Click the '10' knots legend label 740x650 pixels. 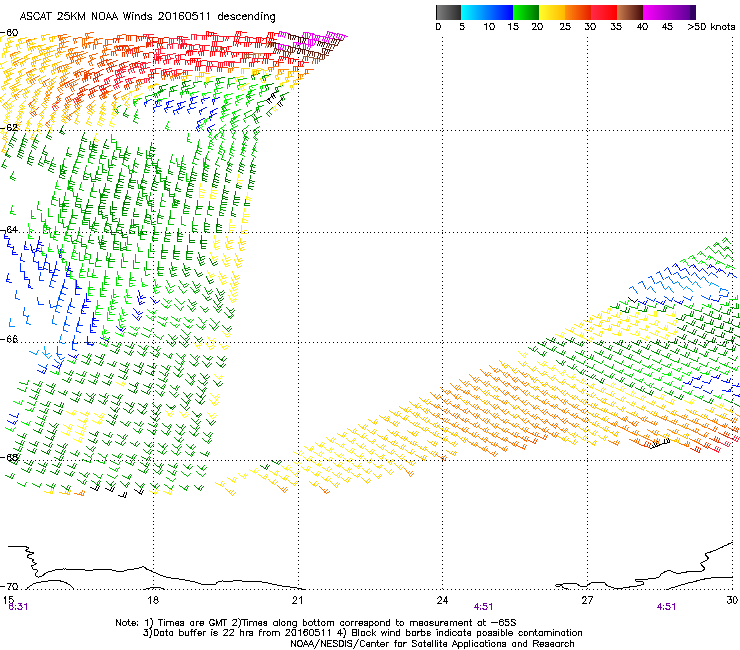point(489,27)
